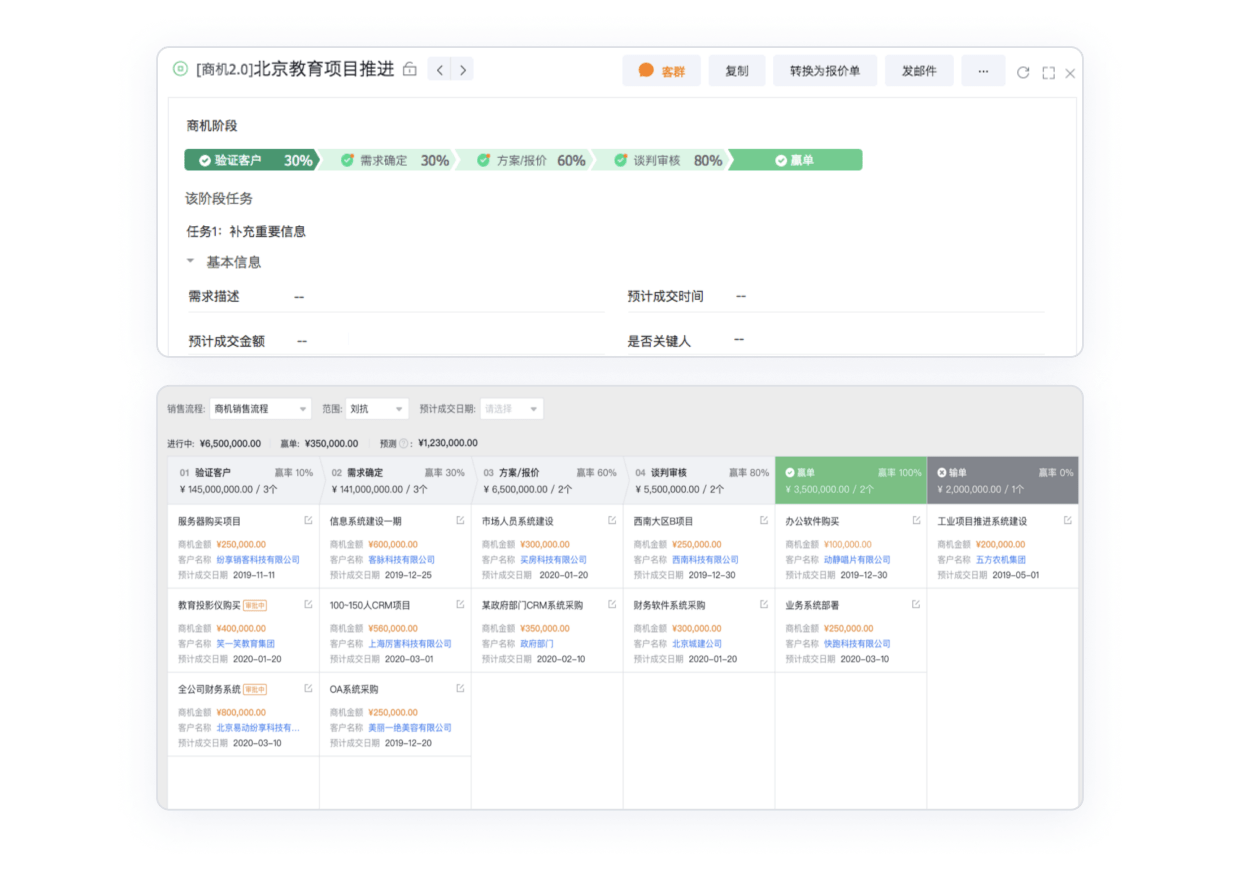The height and width of the screenshot is (880, 1240).
Task: Refresh the opportunity detail view
Action: (1023, 70)
